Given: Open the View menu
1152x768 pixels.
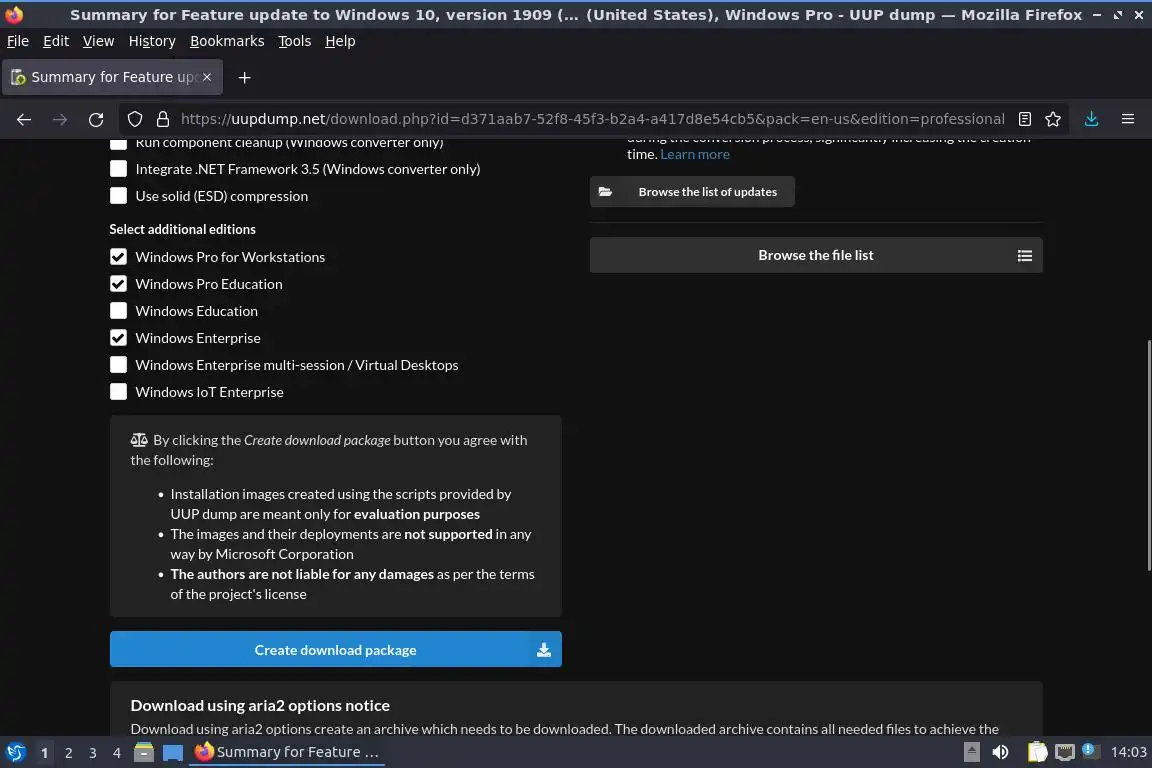Looking at the screenshot, I should click(x=98, y=41).
